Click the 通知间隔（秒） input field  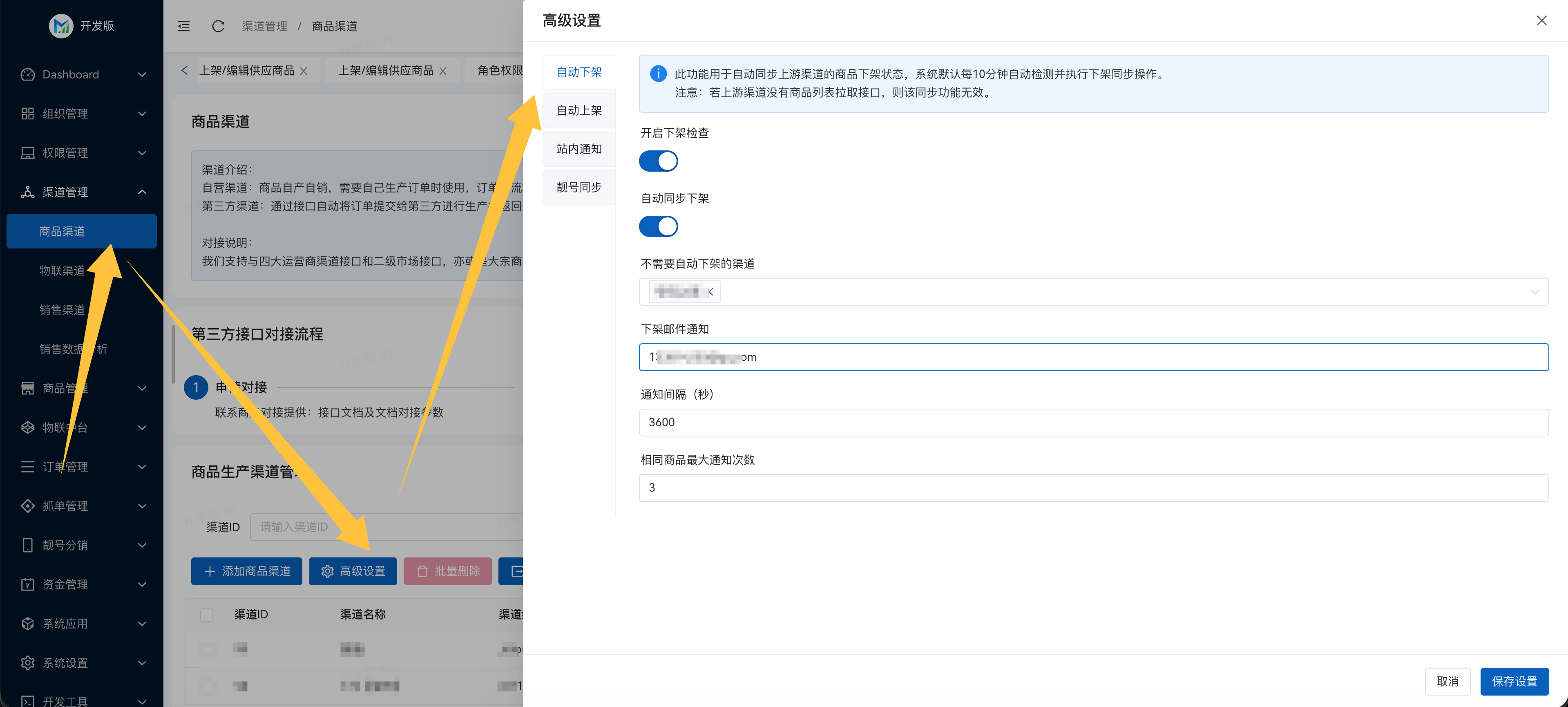(1093, 422)
